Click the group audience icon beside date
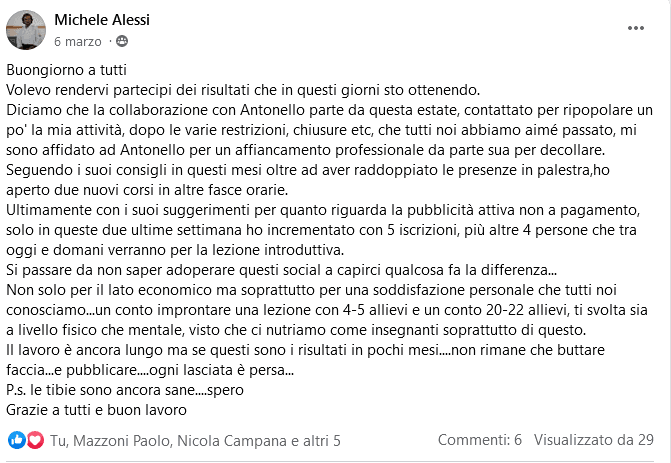This screenshot has width=671, height=463. click(x=122, y=42)
